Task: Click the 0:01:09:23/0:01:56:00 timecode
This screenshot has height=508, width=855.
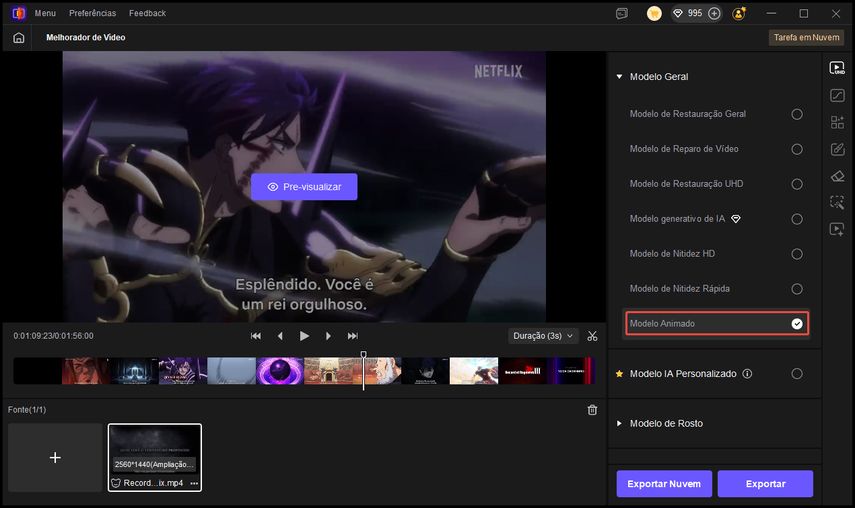Action: (53, 336)
